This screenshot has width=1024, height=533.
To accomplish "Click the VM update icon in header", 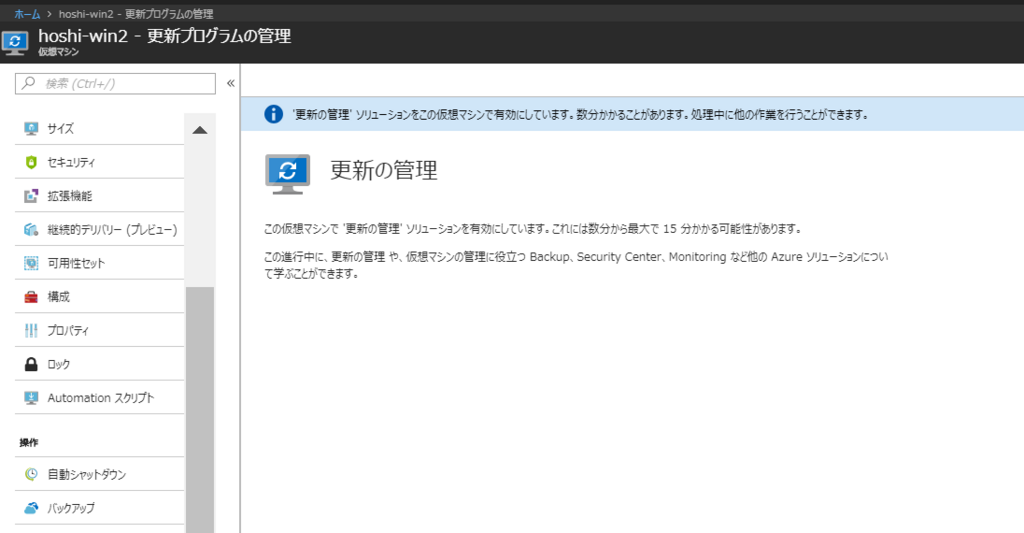I will (x=15, y=42).
